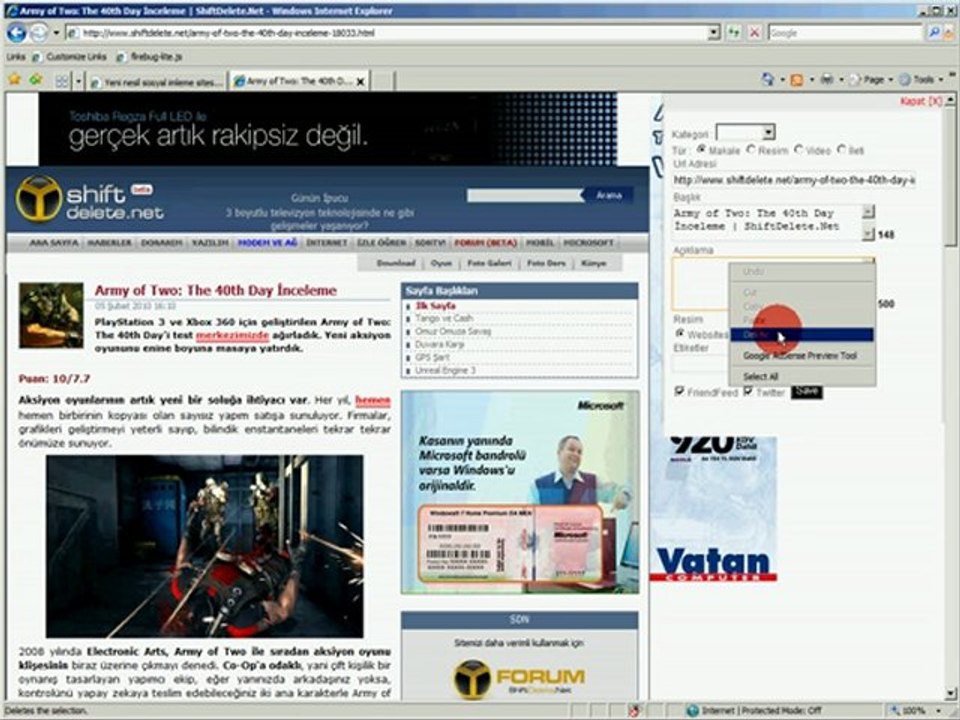Open 'Unreal Engine 3' page heading
960x720 pixels.
point(445,370)
